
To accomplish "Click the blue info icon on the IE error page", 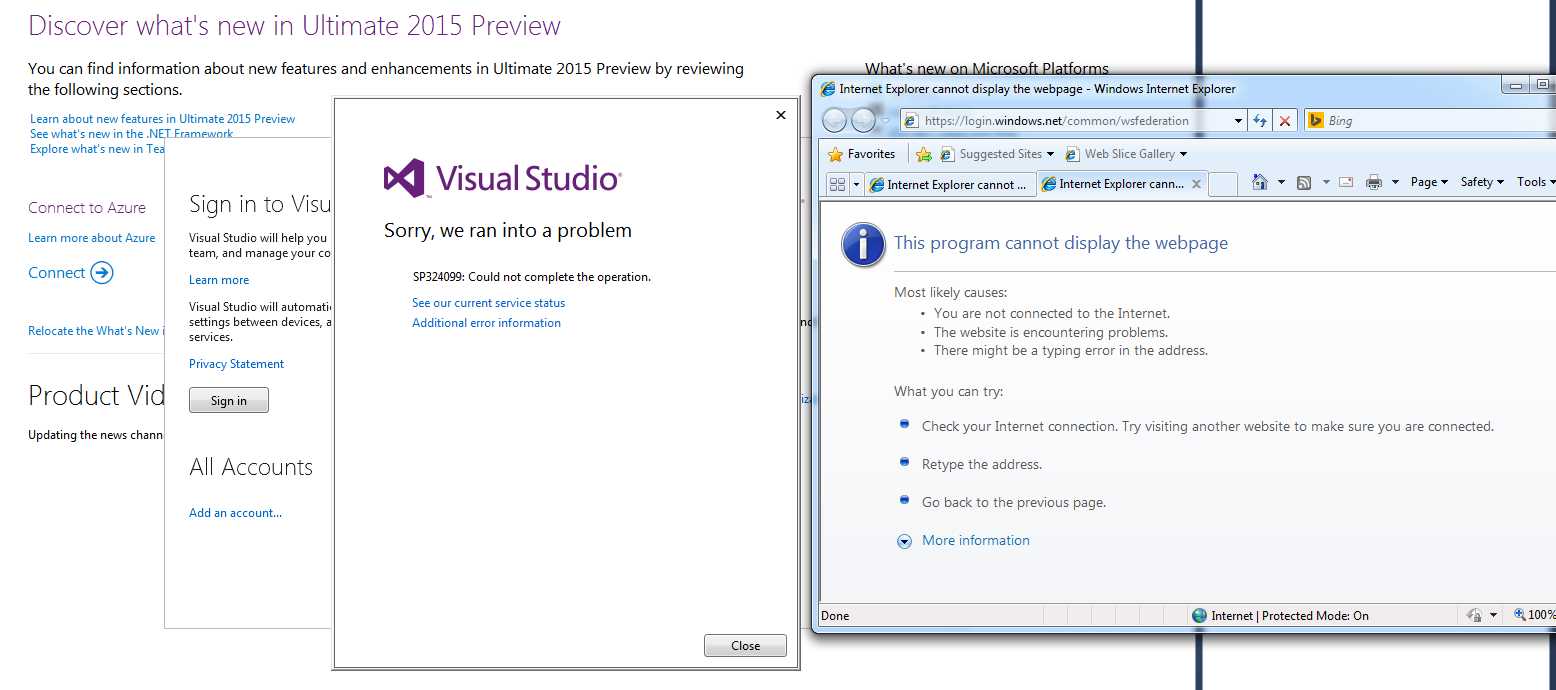I will point(863,245).
